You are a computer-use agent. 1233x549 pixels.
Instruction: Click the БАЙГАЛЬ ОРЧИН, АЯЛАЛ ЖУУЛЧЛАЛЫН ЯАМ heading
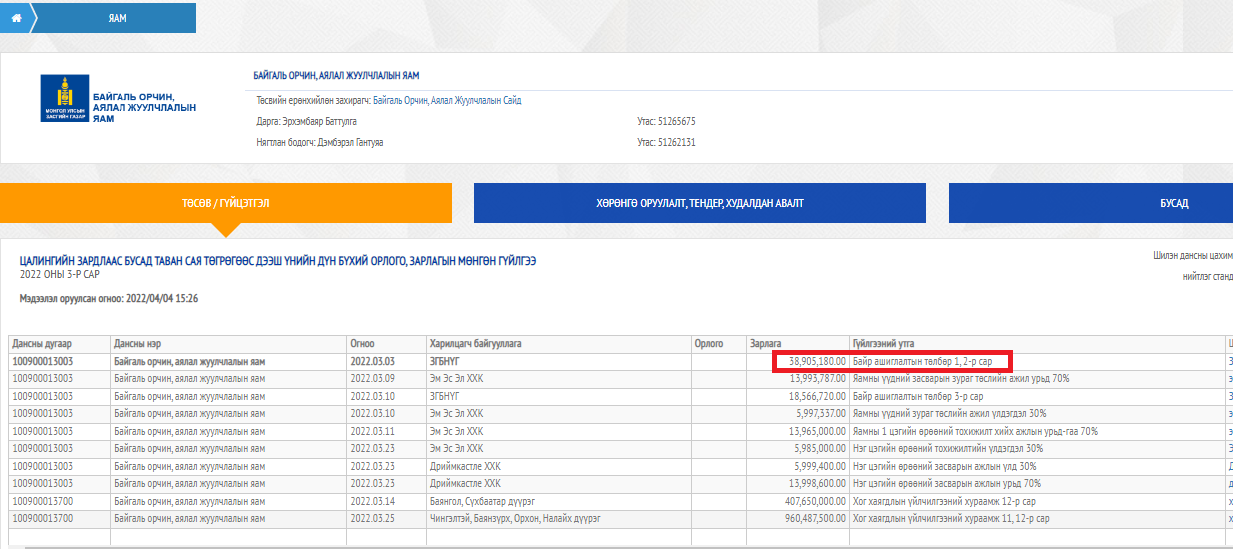click(336, 76)
